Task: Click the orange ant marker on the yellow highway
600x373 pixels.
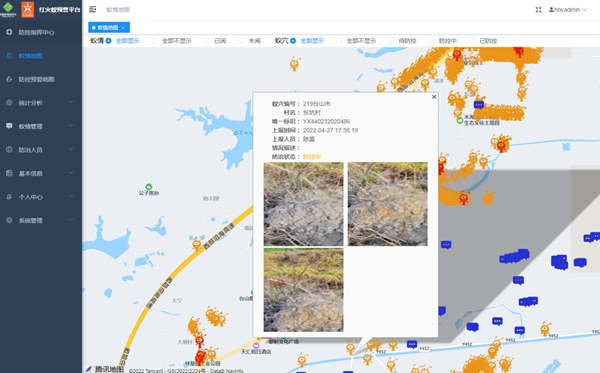Action: click(197, 243)
